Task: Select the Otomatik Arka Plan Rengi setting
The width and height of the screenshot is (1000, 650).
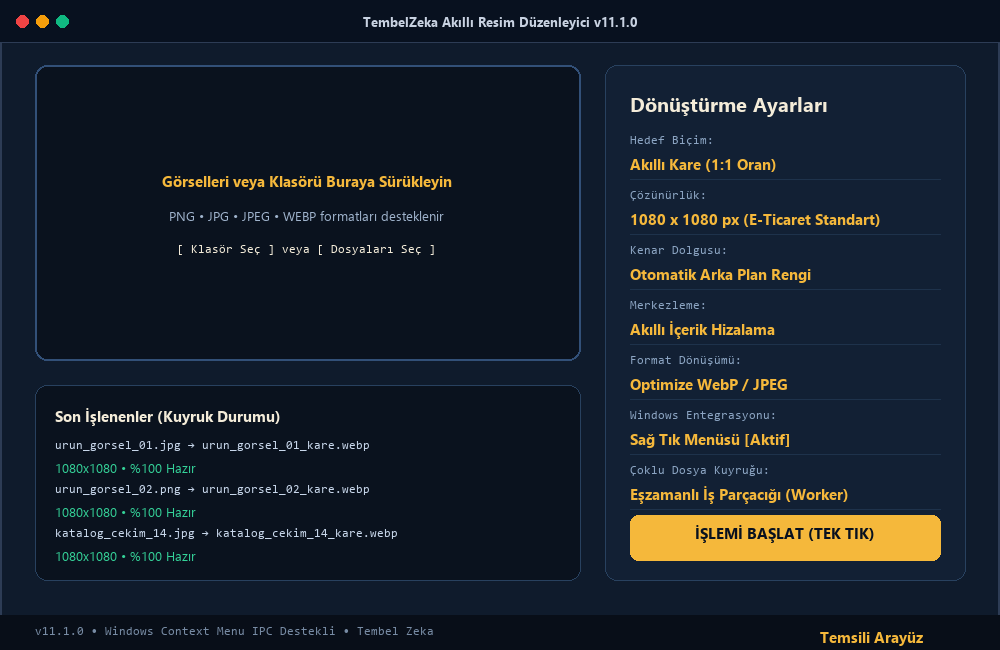Action: [720, 275]
